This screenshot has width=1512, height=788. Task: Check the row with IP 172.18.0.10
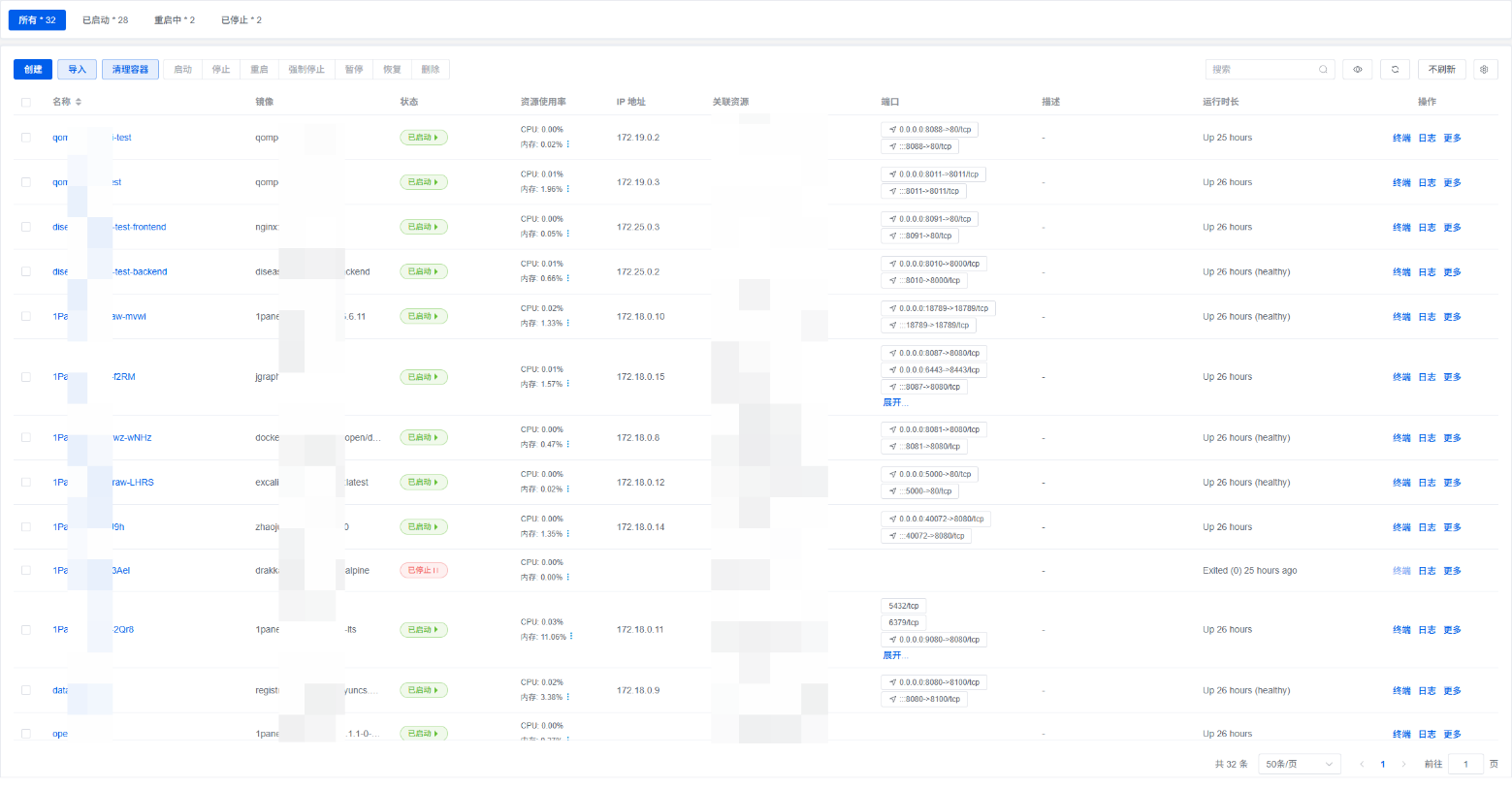(x=26, y=316)
